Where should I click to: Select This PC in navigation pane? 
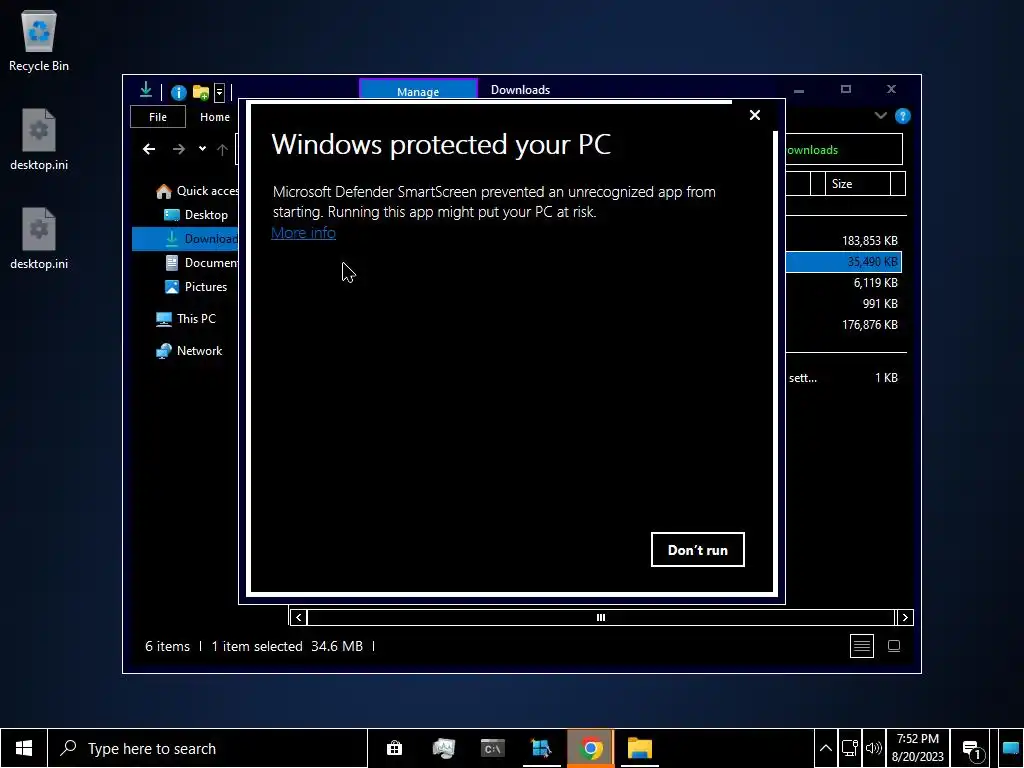(x=185, y=319)
